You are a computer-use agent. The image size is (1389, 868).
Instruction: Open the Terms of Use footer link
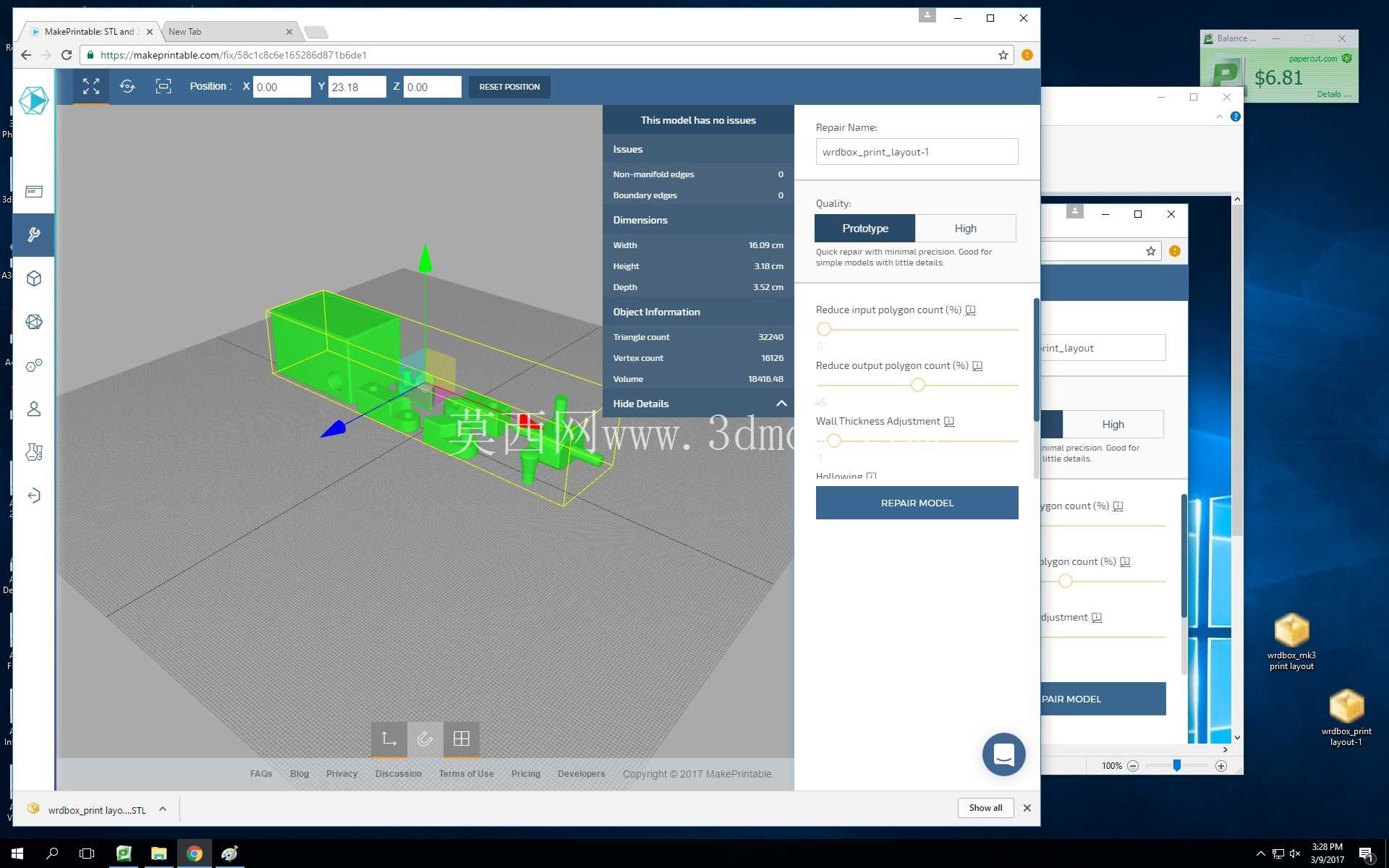466,774
